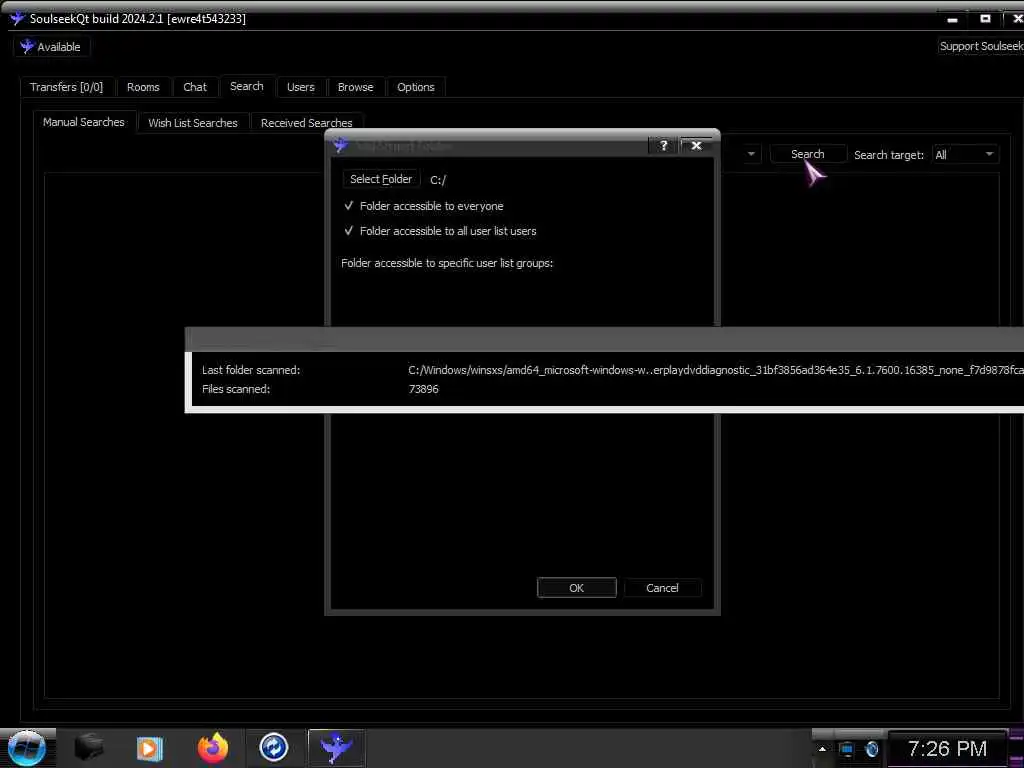Open the media player taskbar icon

[150, 748]
